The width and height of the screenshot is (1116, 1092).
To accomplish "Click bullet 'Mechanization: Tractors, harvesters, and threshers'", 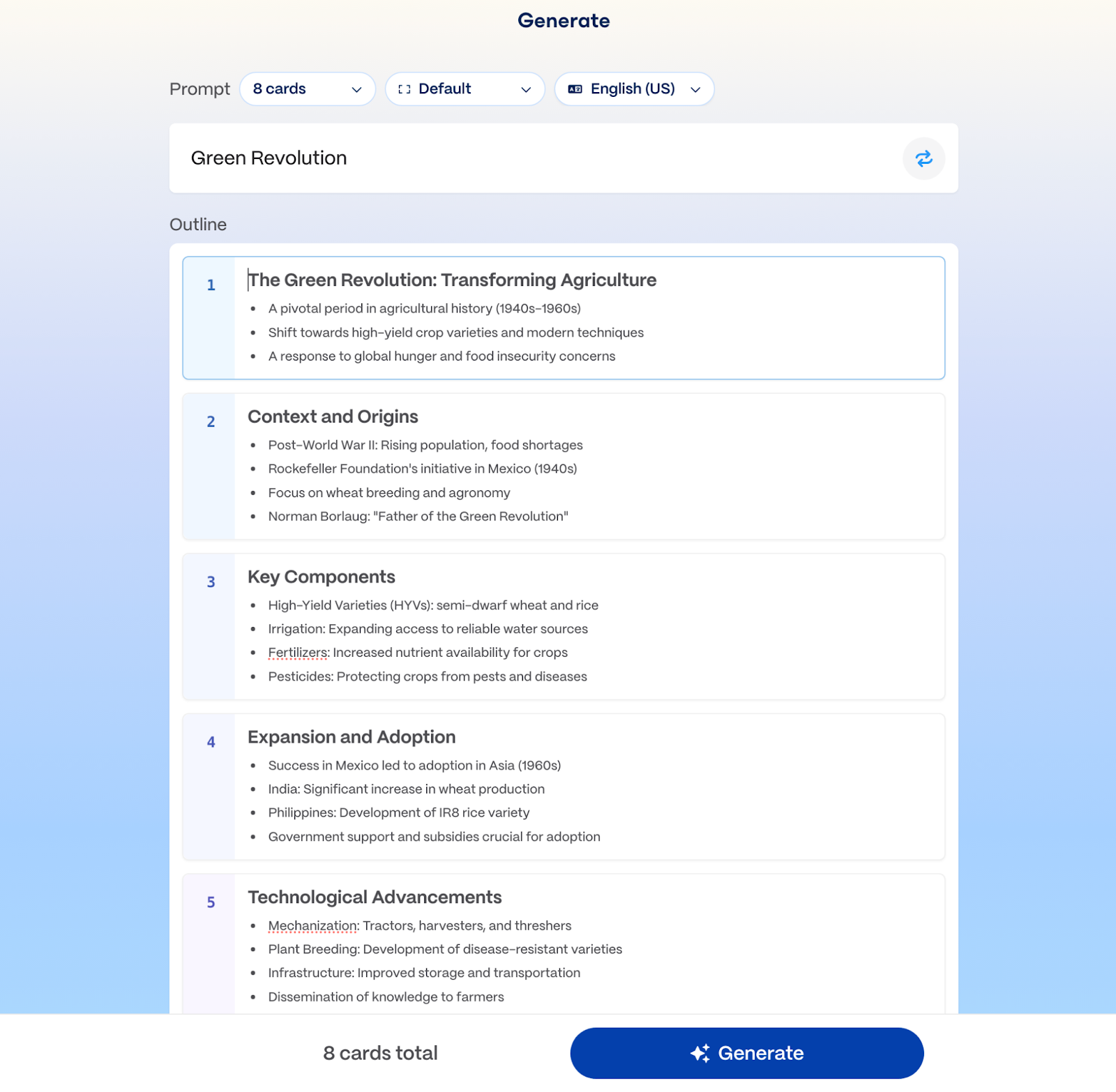I will (420, 926).
